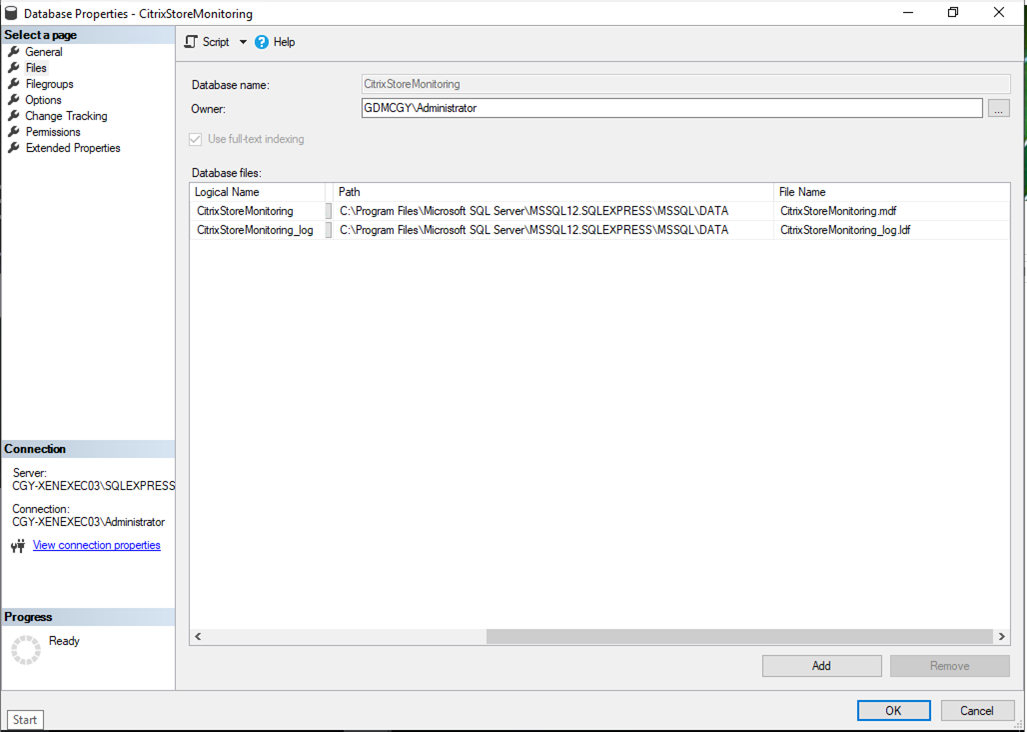Open the Extended Properties page
This screenshot has height=732, width=1027.
73,148
